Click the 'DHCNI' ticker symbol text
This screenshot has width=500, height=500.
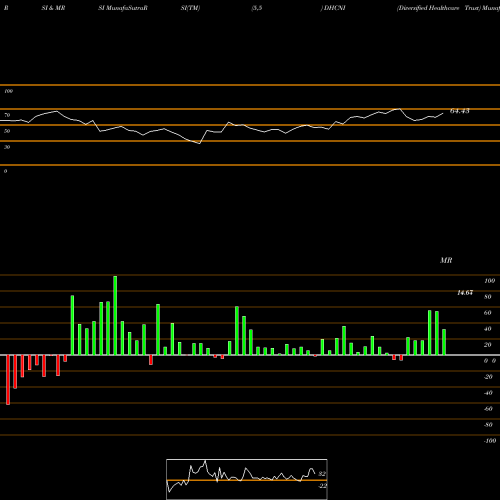tap(334, 8)
